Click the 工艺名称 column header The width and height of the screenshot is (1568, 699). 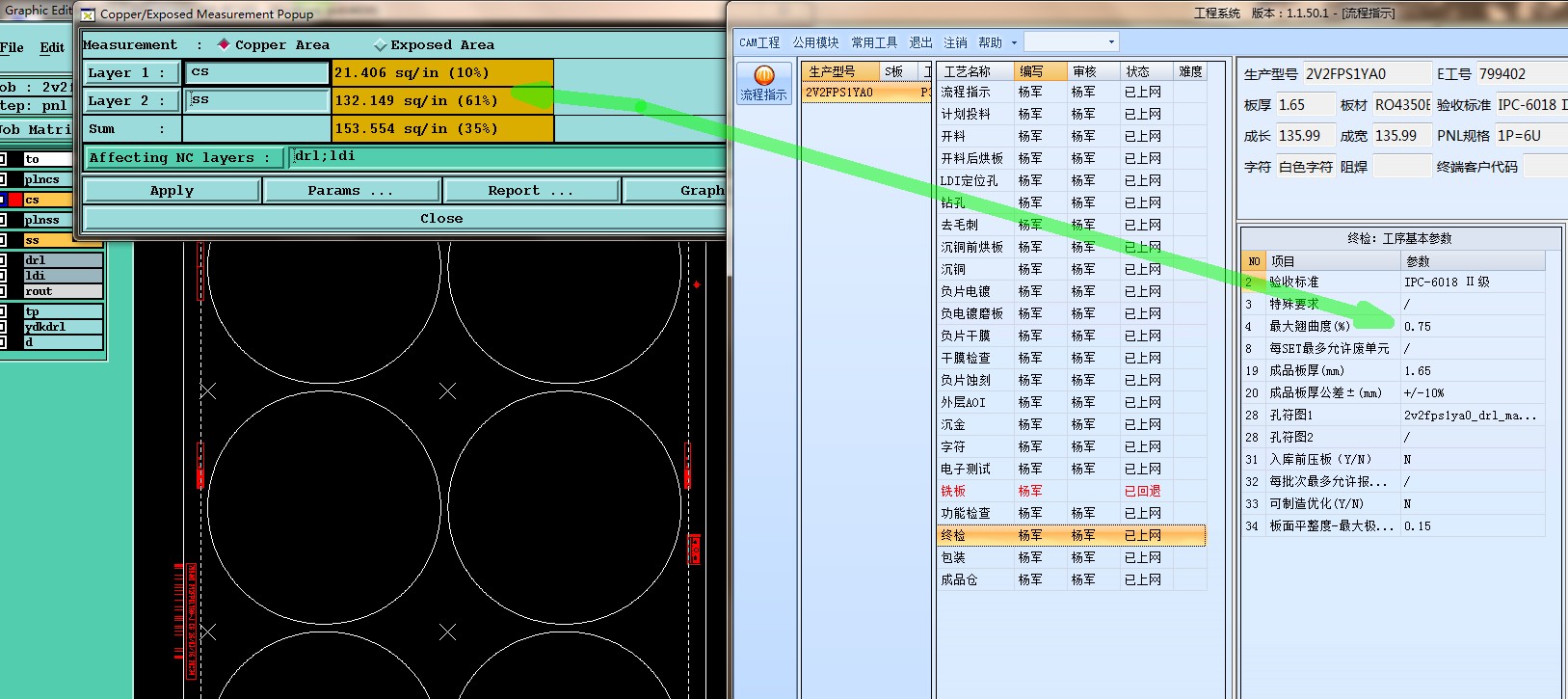974,71
